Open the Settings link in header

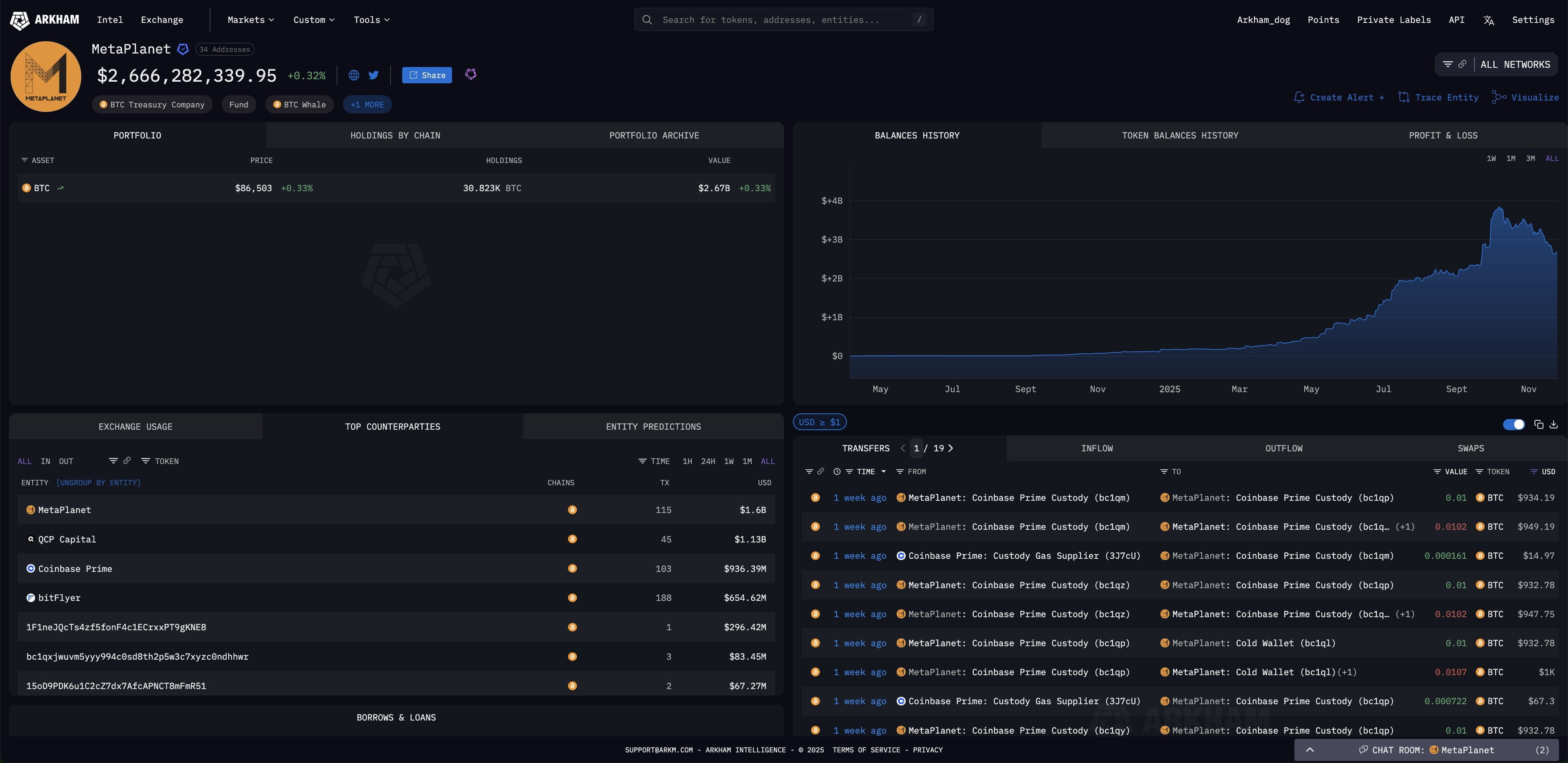1533,20
